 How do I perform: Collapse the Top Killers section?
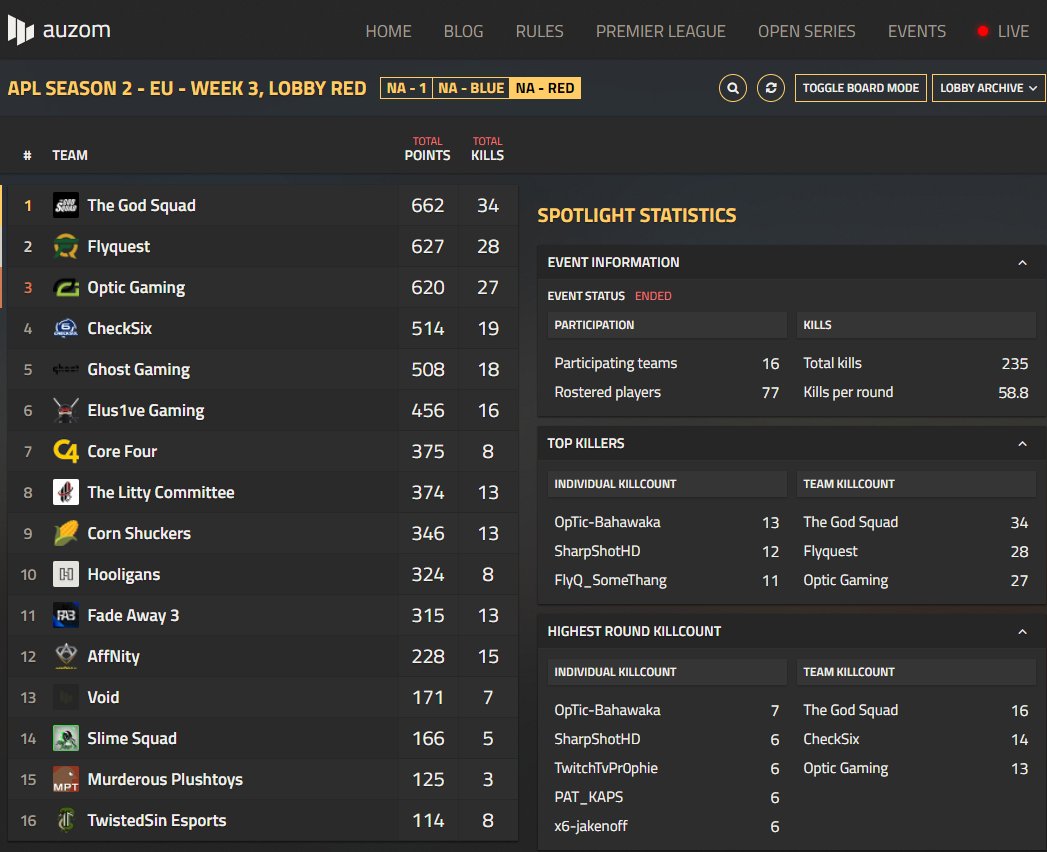click(1022, 443)
